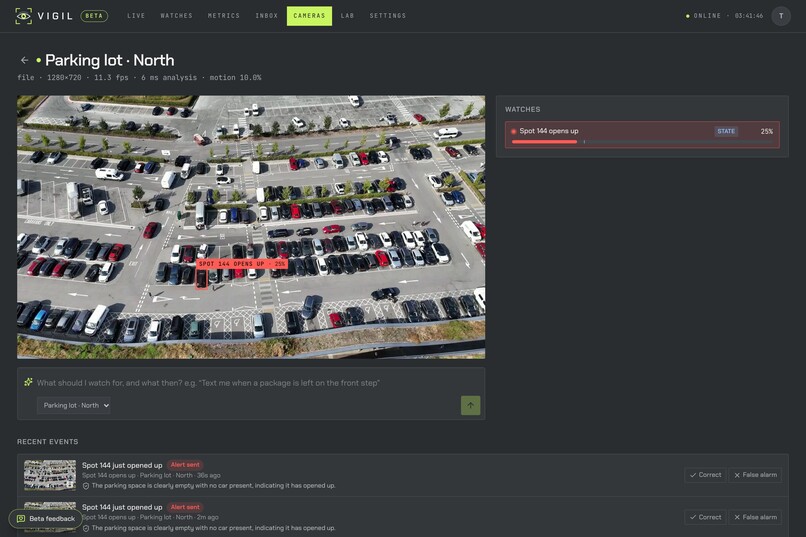Image resolution: width=806 pixels, height=537 pixels.
Task: Switch to the Metrics tab
Action: (x=224, y=16)
